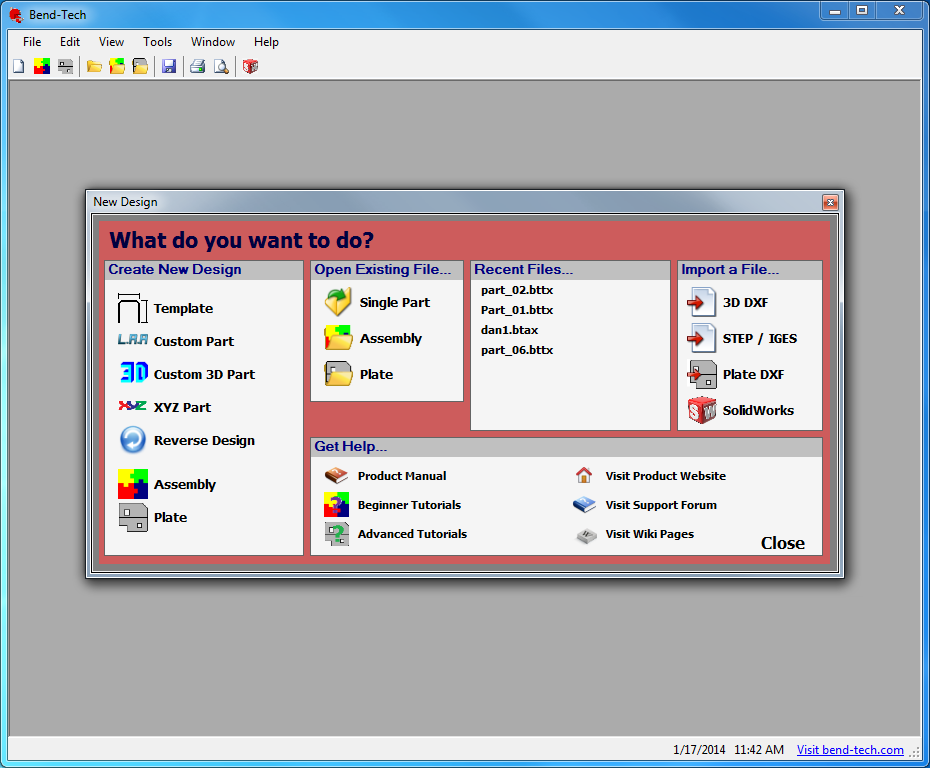Click the STEP / IGES import icon
The width and height of the screenshot is (930, 768).
click(x=701, y=338)
